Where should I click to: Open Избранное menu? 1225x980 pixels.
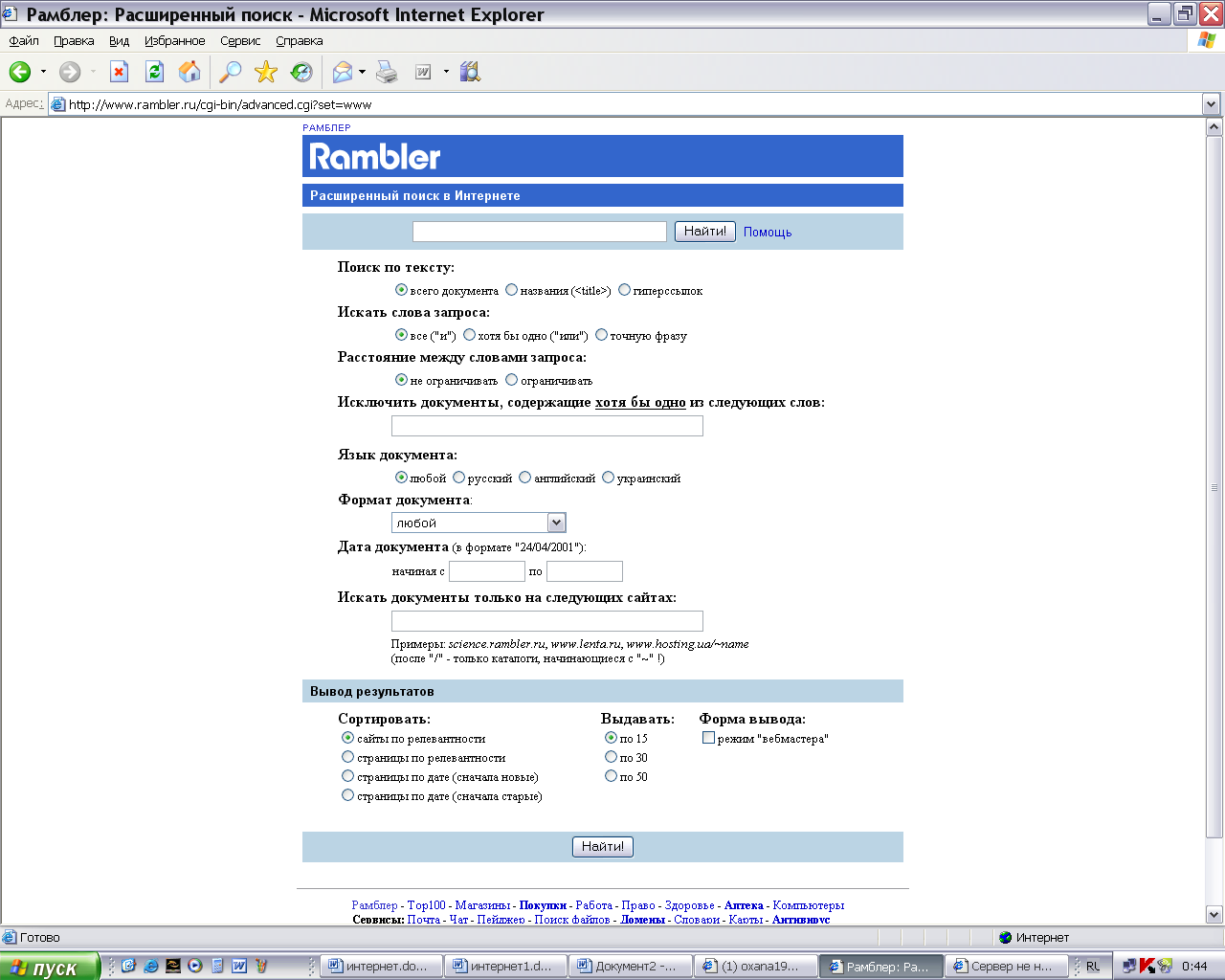174,40
